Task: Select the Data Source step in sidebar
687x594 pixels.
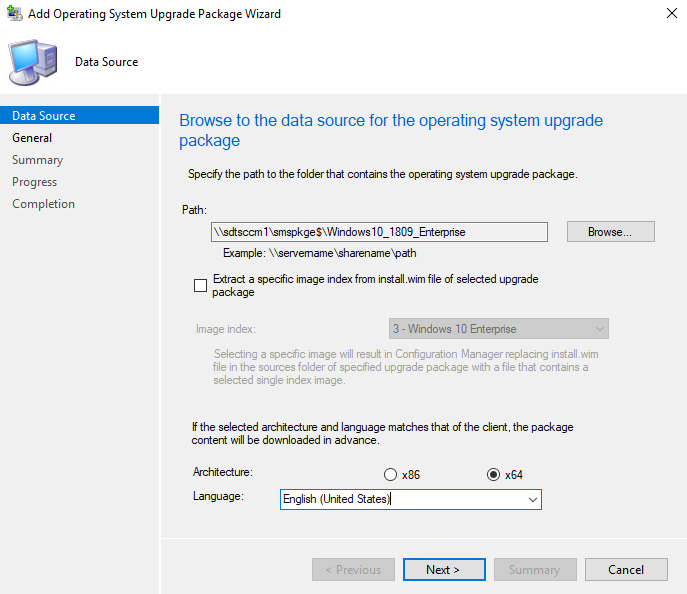Action: 80,115
